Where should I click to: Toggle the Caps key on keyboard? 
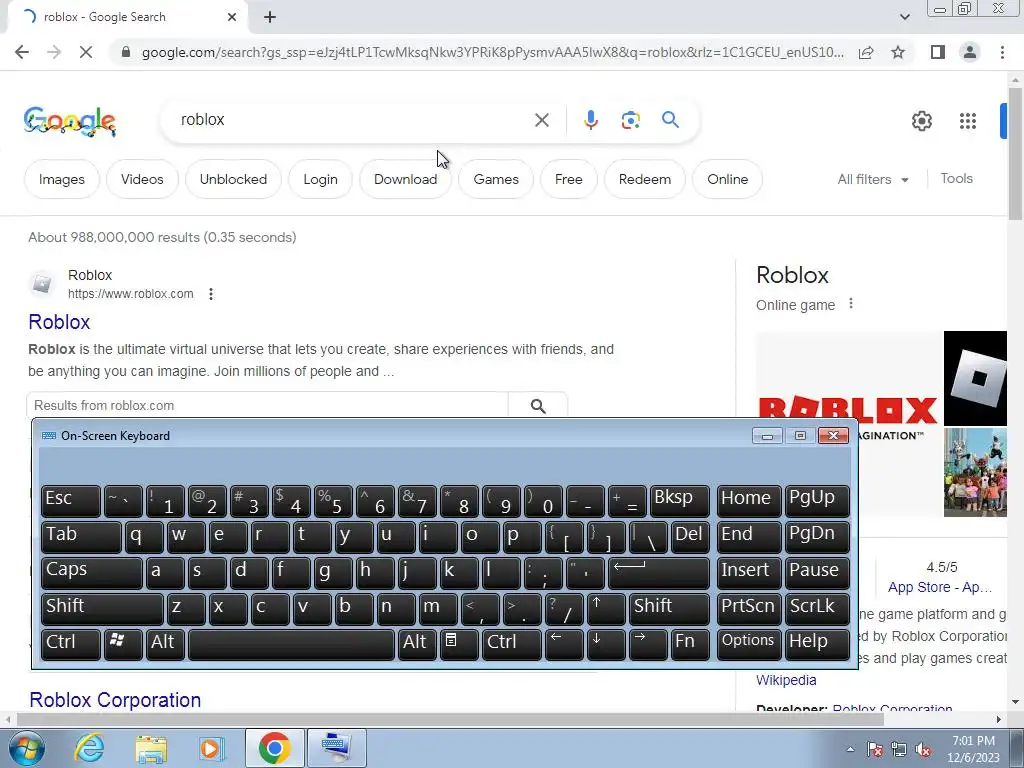point(91,571)
